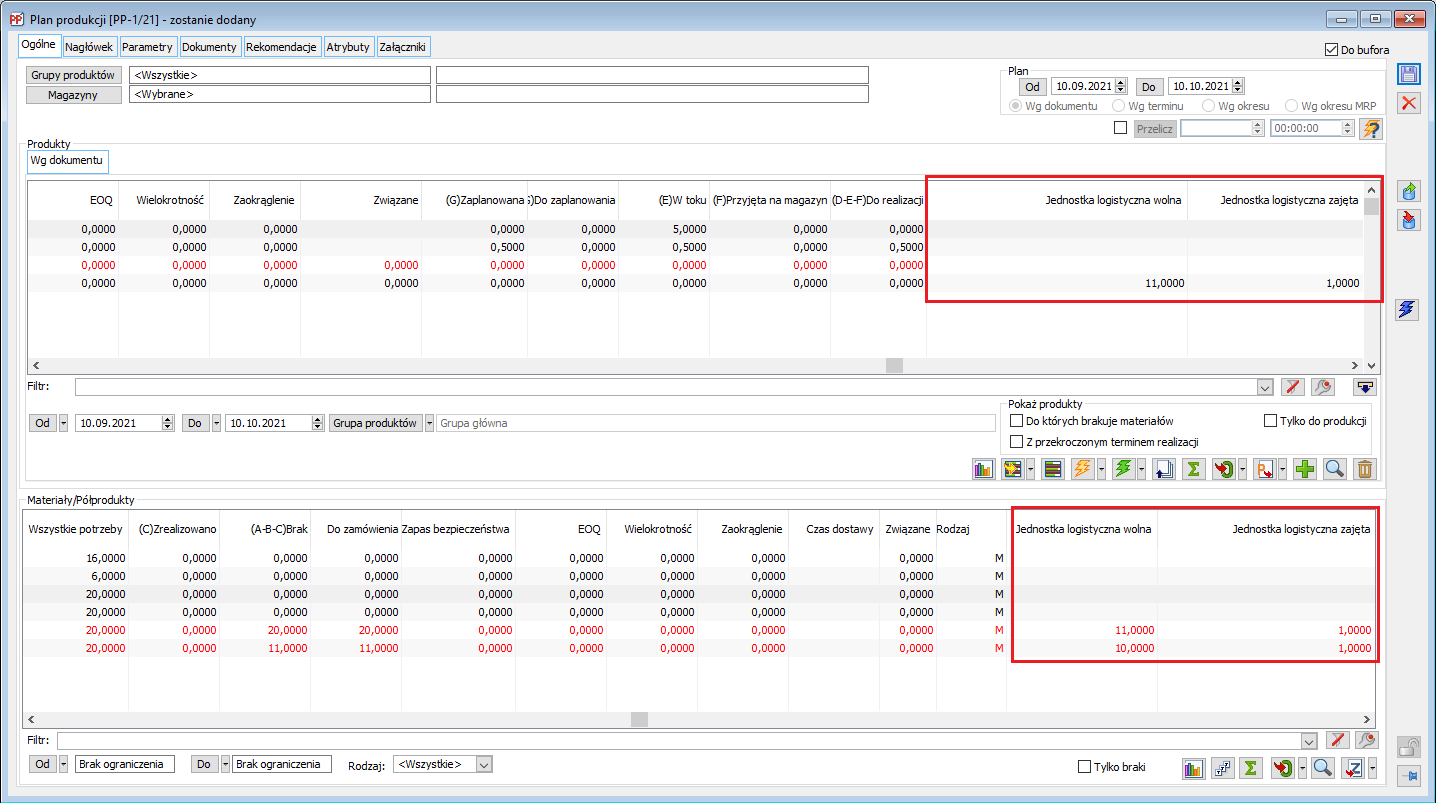Click the red filter funnel icon beside Produkty Filtr
Image resolution: width=1436 pixels, height=803 pixels.
tap(1293, 386)
